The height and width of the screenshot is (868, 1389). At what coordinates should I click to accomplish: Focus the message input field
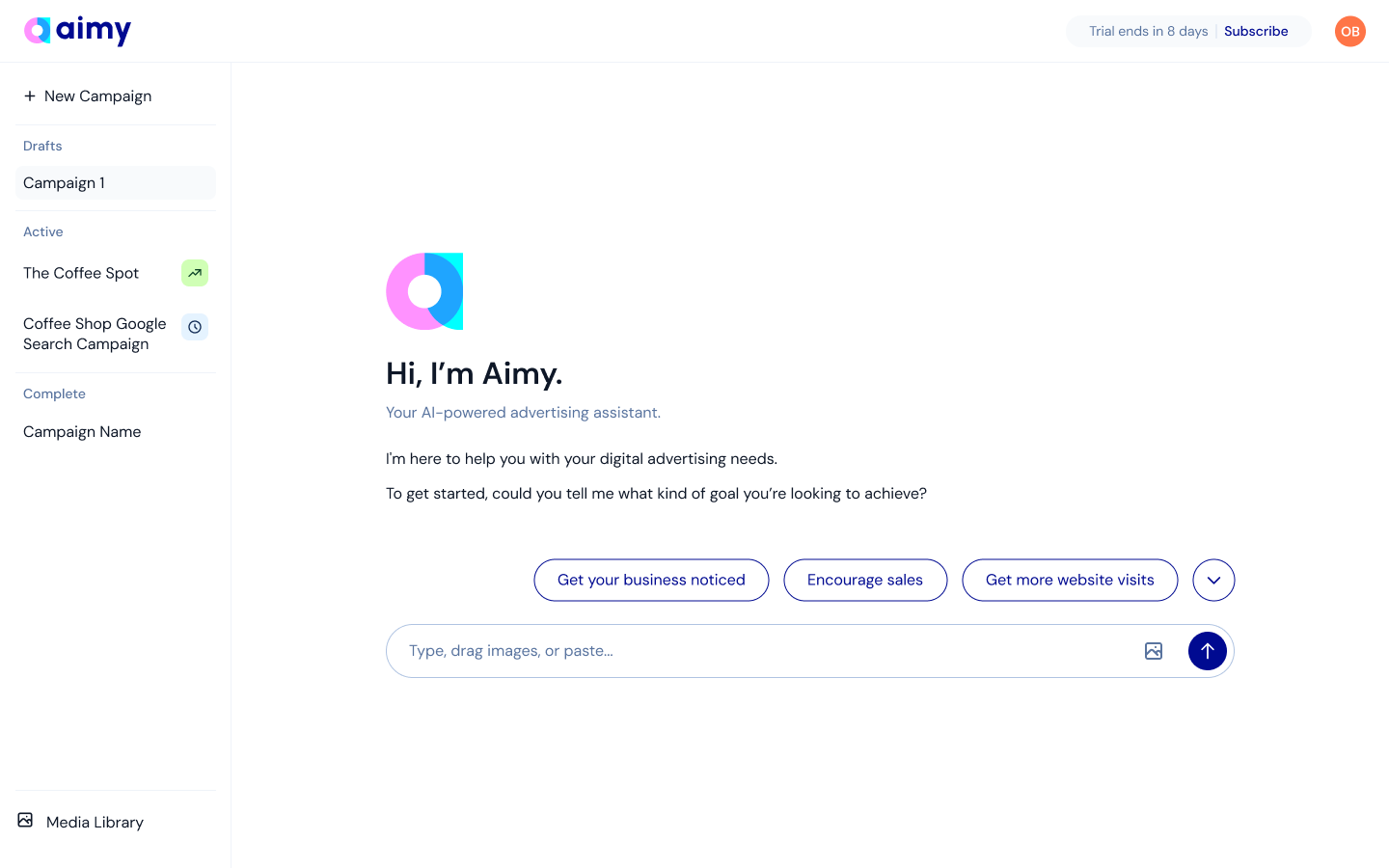tap(762, 651)
